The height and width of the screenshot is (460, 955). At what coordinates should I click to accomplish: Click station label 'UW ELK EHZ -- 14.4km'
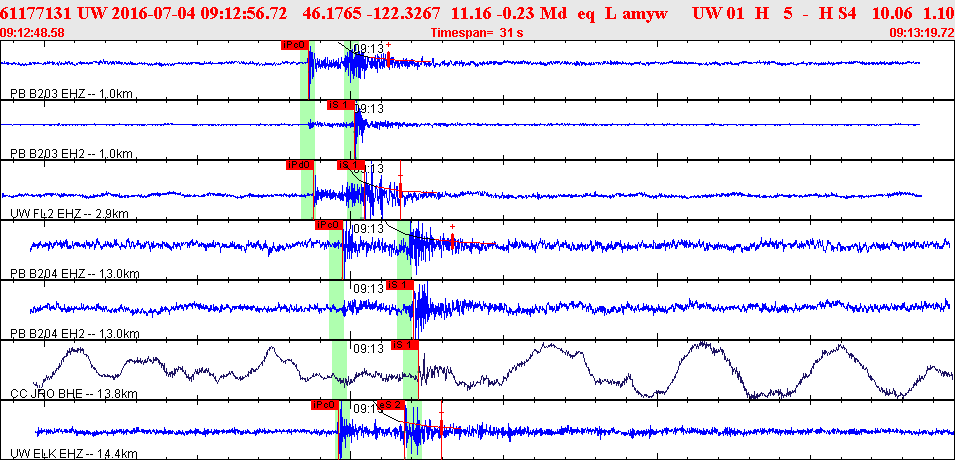click(x=73, y=454)
